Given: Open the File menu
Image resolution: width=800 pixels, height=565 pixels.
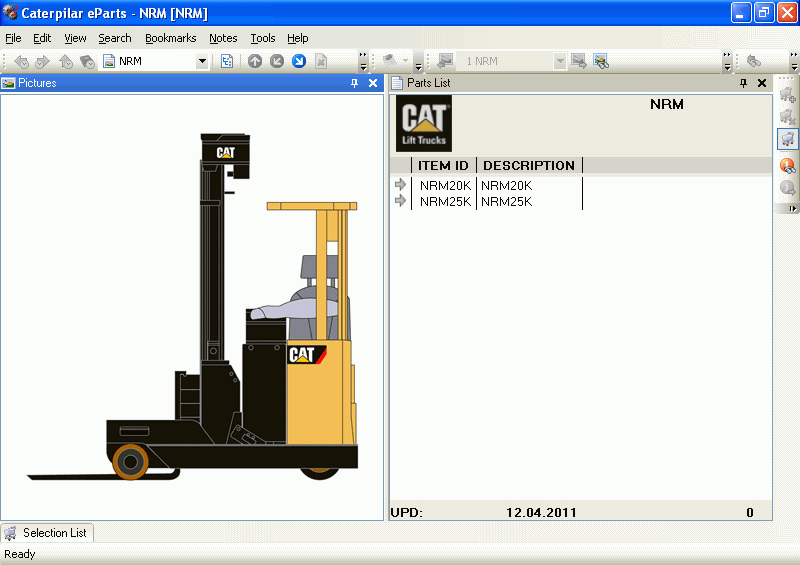Looking at the screenshot, I should pos(13,38).
